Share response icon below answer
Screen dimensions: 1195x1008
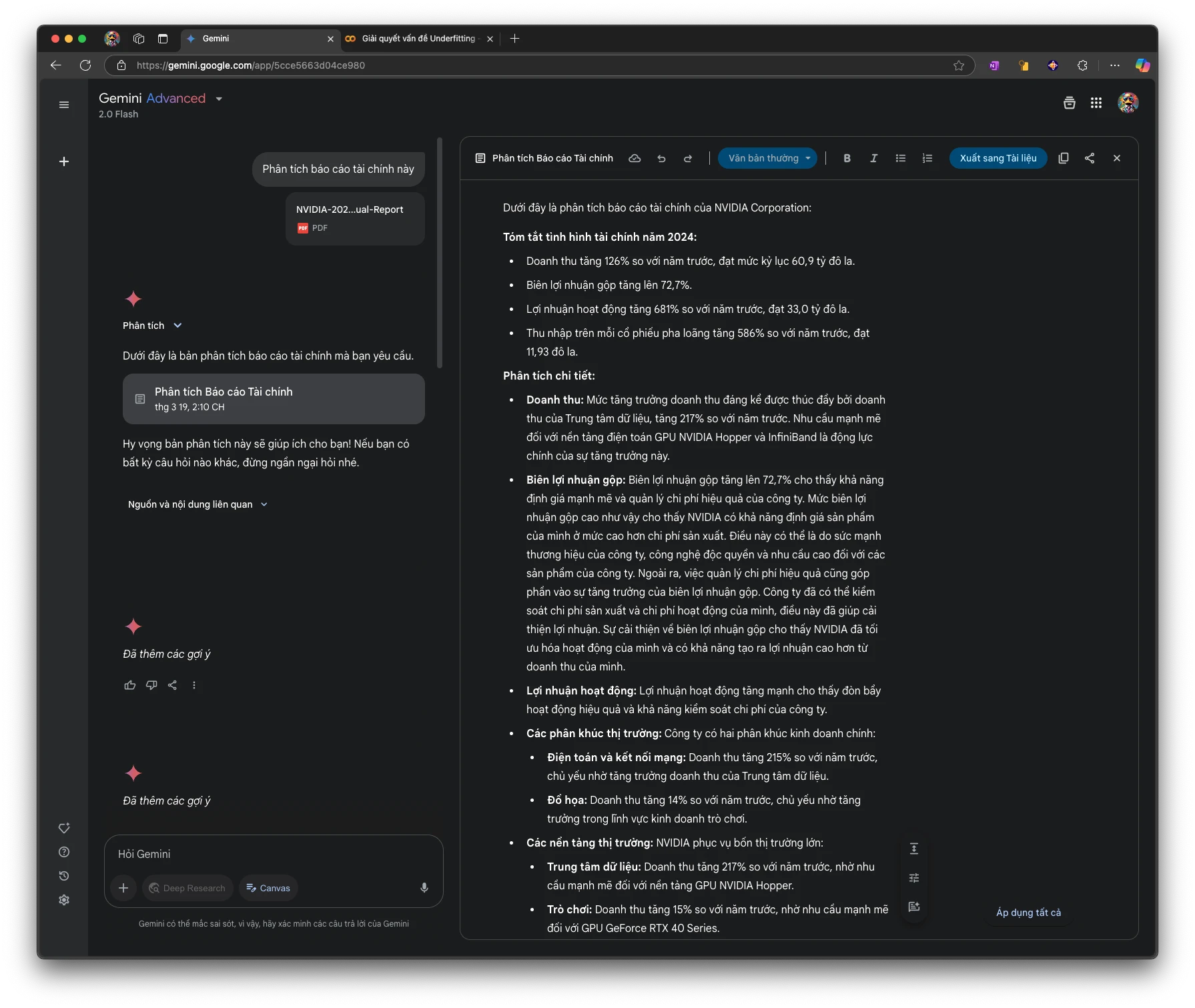(x=172, y=685)
